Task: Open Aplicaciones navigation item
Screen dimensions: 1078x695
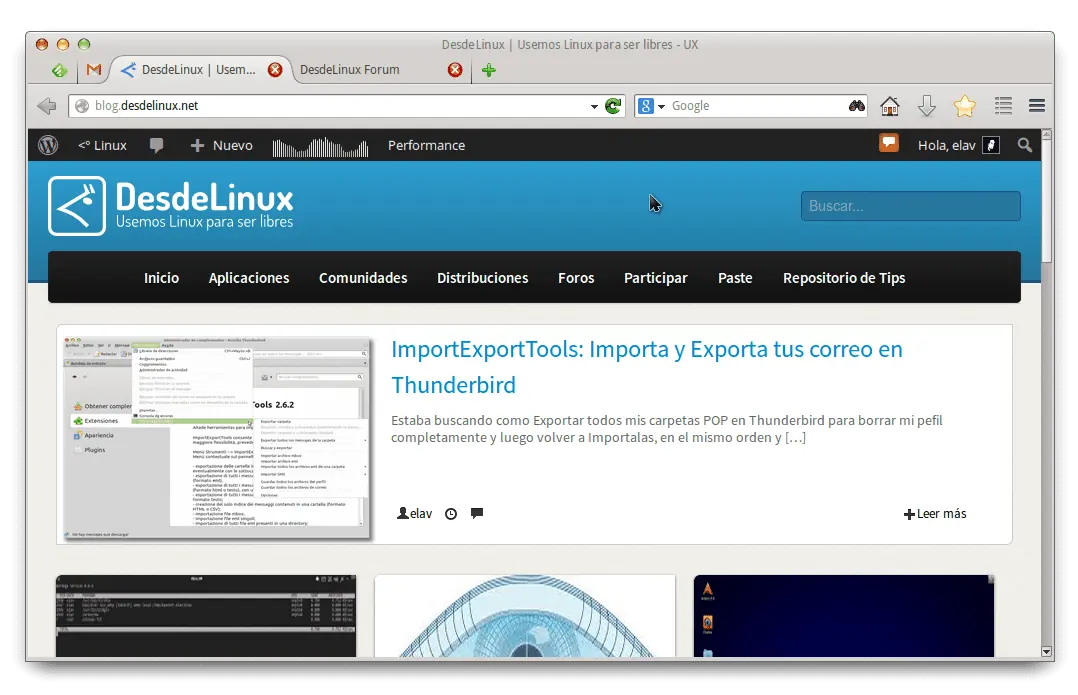Action: [x=249, y=278]
